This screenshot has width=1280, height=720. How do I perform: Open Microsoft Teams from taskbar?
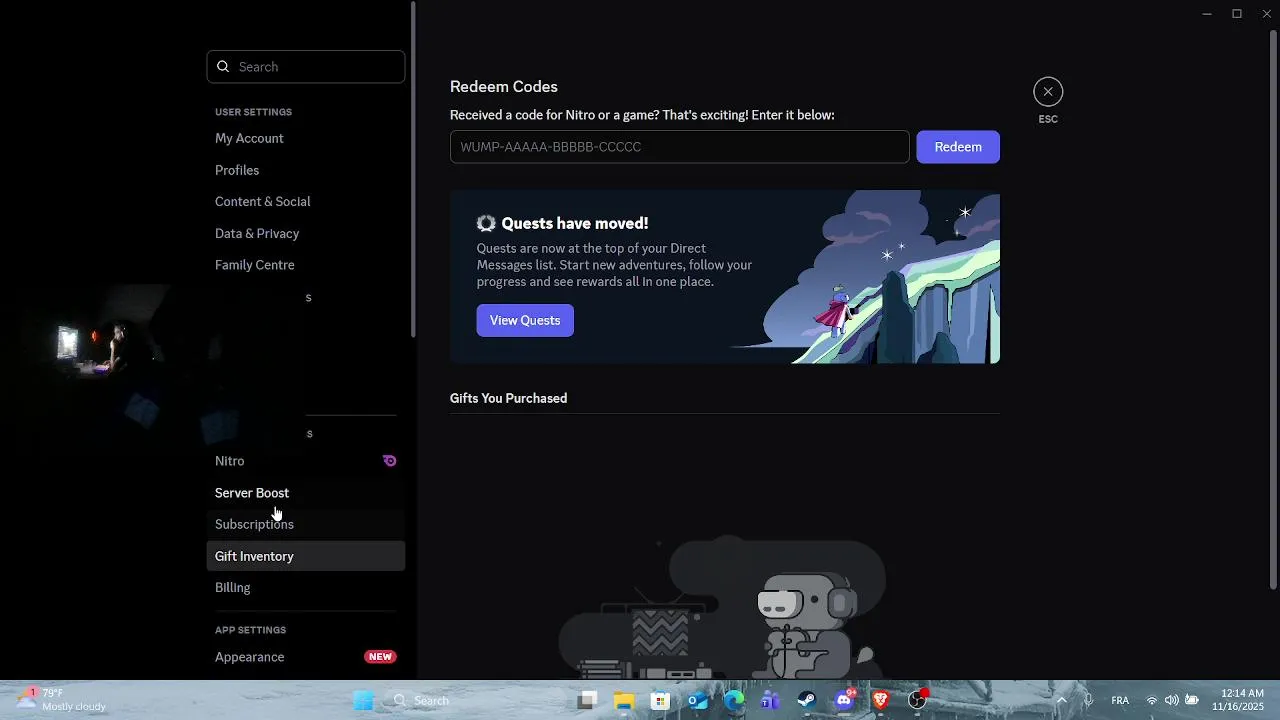click(x=770, y=701)
